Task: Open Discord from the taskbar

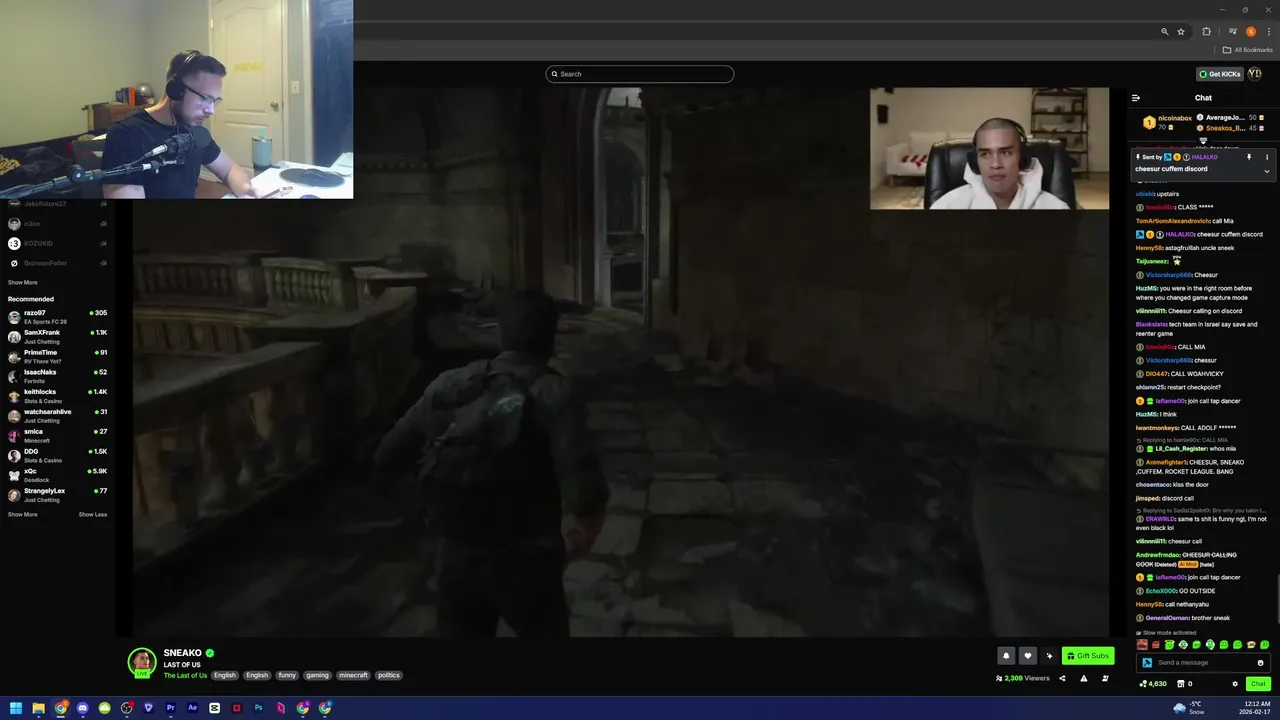Action: (x=82, y=708)
